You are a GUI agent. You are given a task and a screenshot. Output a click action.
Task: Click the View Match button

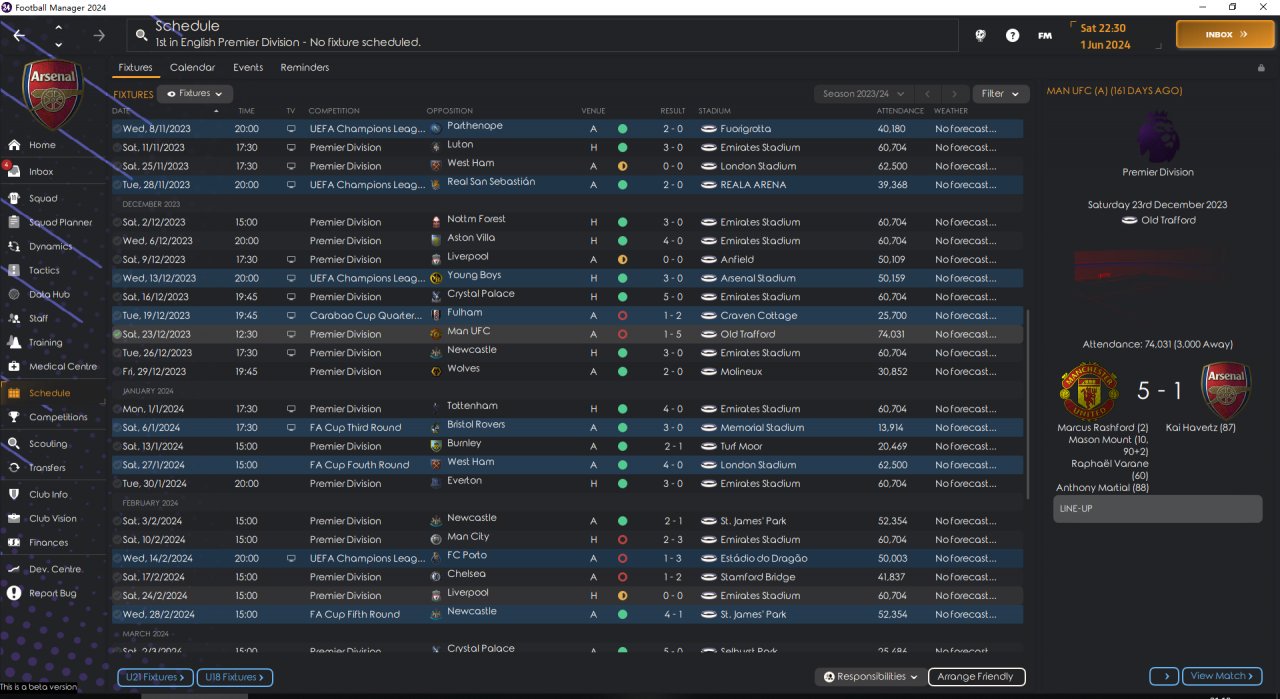coord(1223,676)
